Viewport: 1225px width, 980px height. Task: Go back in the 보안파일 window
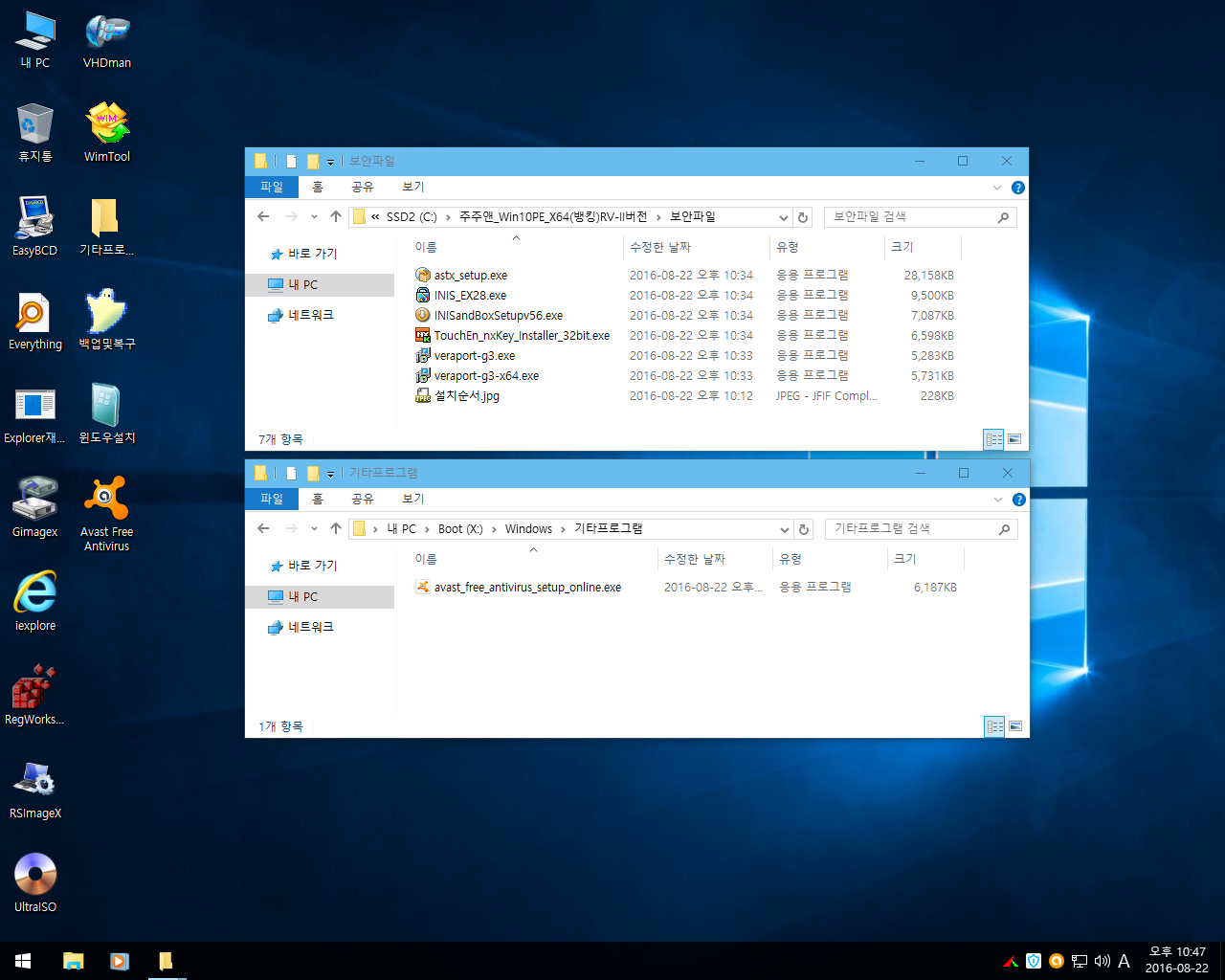pyautogui.click(x=263, y=217)
